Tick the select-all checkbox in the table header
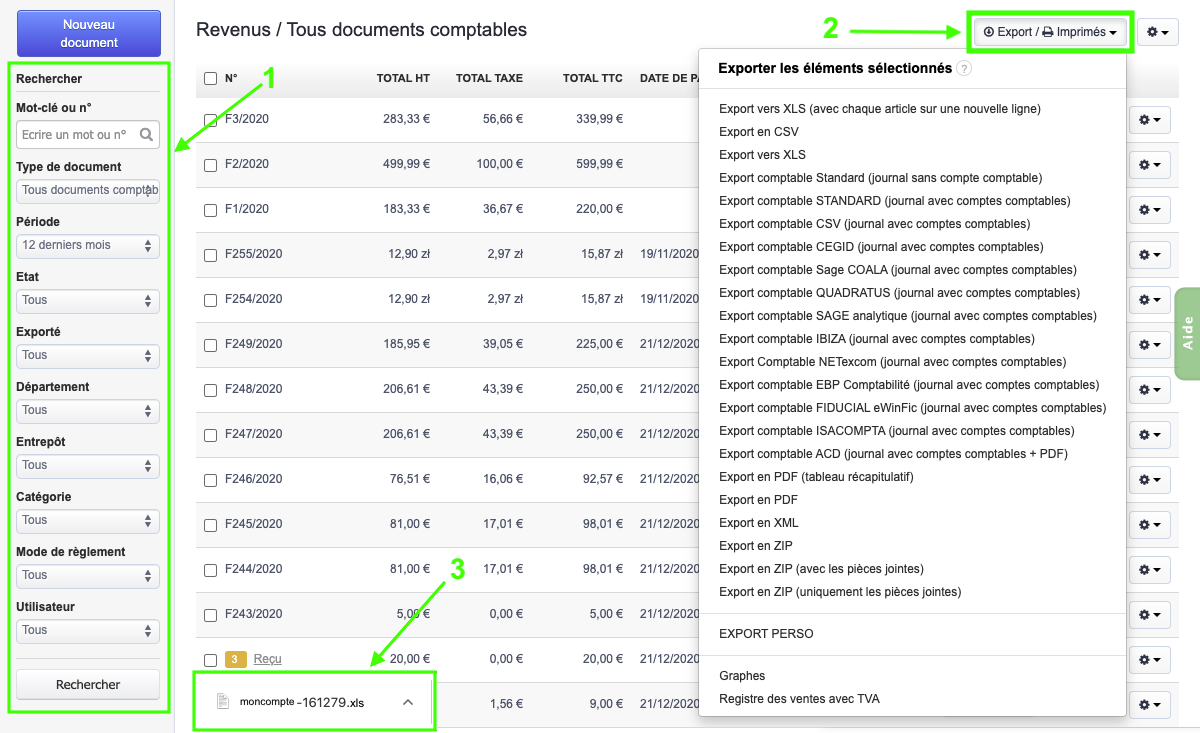The image size is (1200, 733). click(209, 77)
